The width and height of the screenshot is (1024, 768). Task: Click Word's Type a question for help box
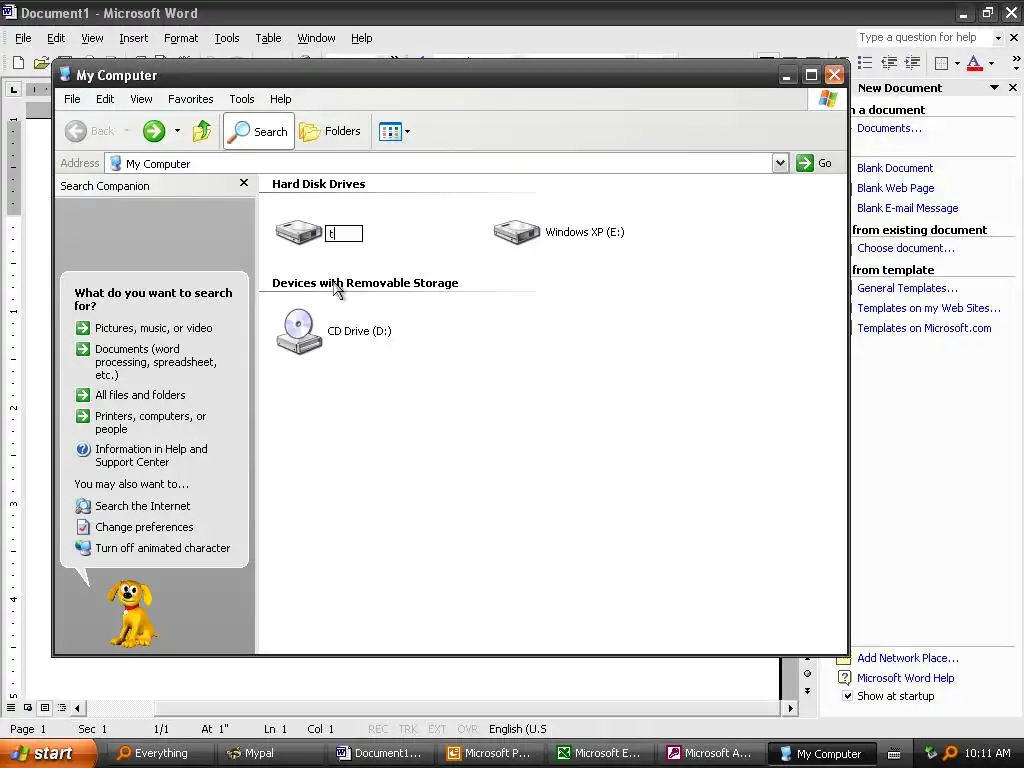point(923,38)
